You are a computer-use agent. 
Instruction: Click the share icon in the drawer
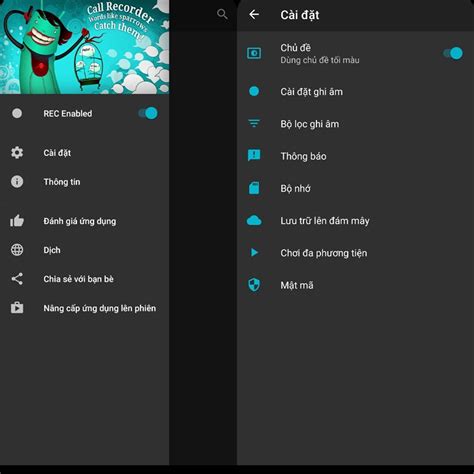(x=17, y=279)
